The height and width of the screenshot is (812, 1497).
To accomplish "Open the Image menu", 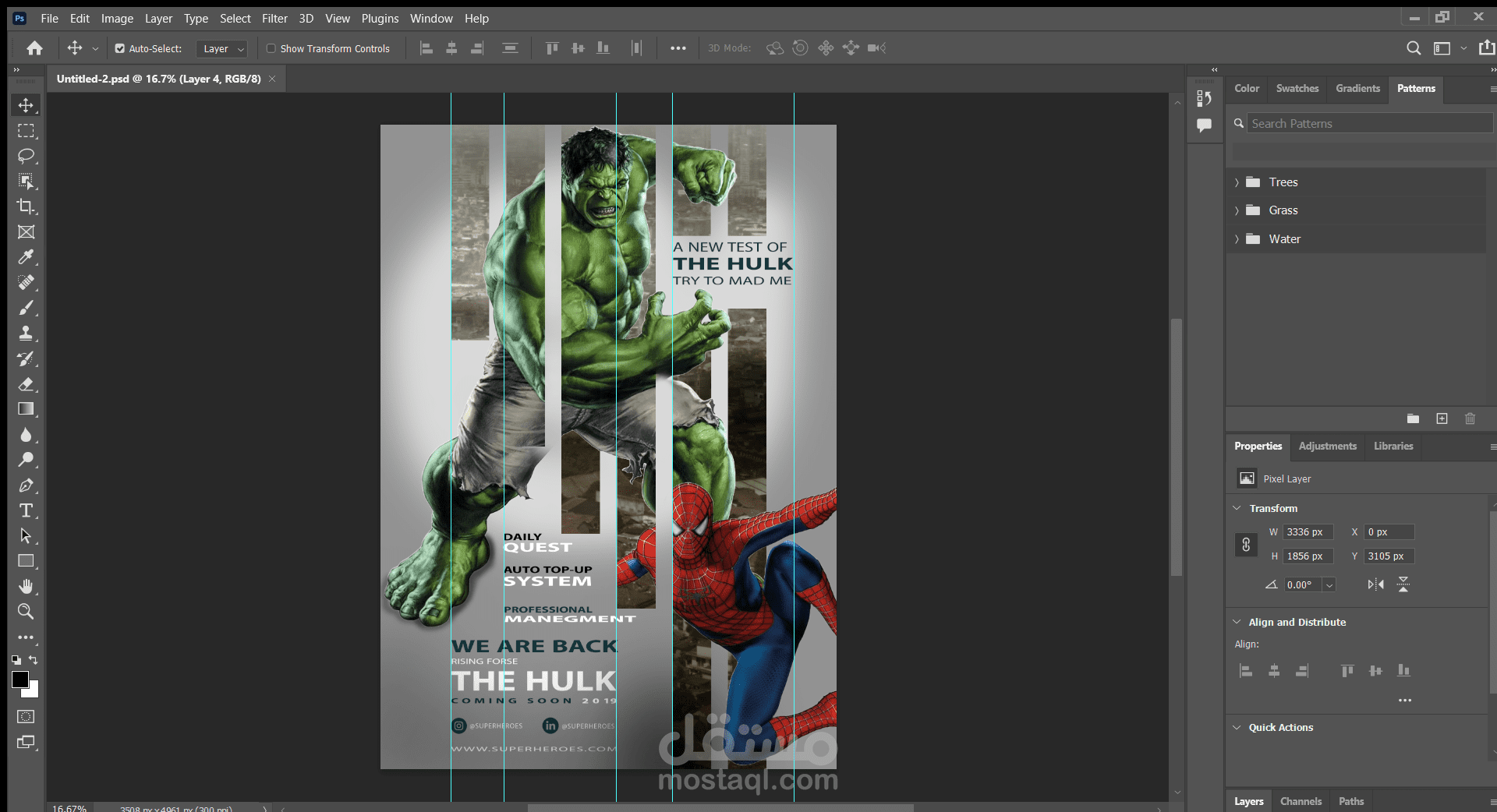I will point(117,19).
